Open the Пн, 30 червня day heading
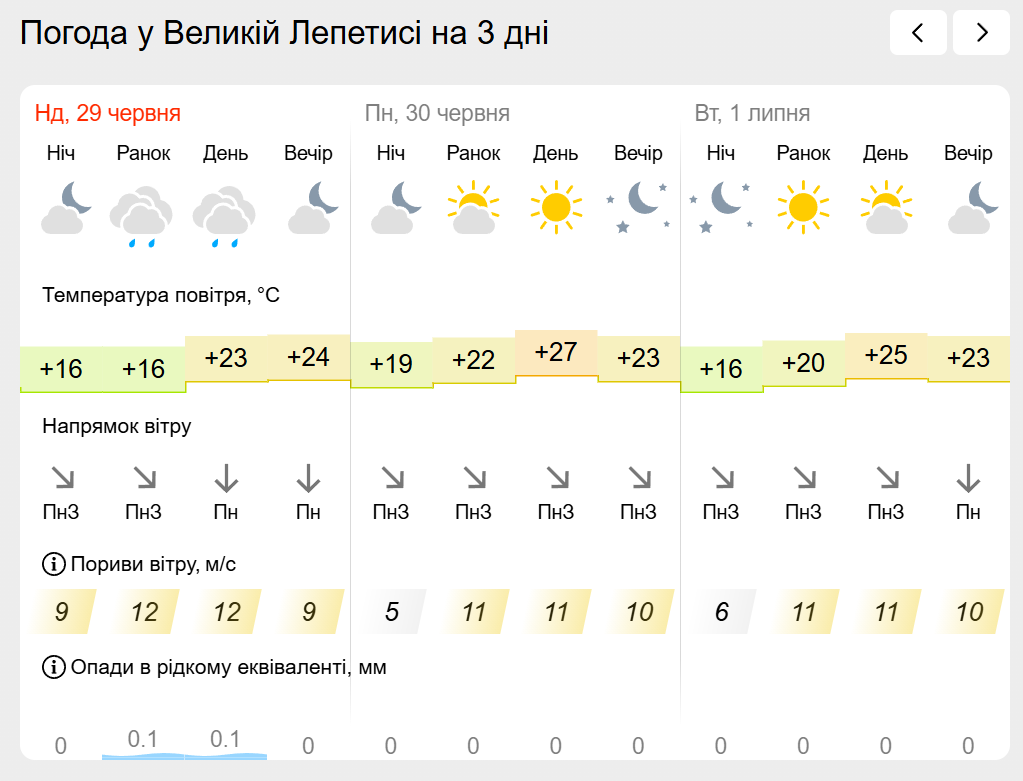 tap(437, 113)
